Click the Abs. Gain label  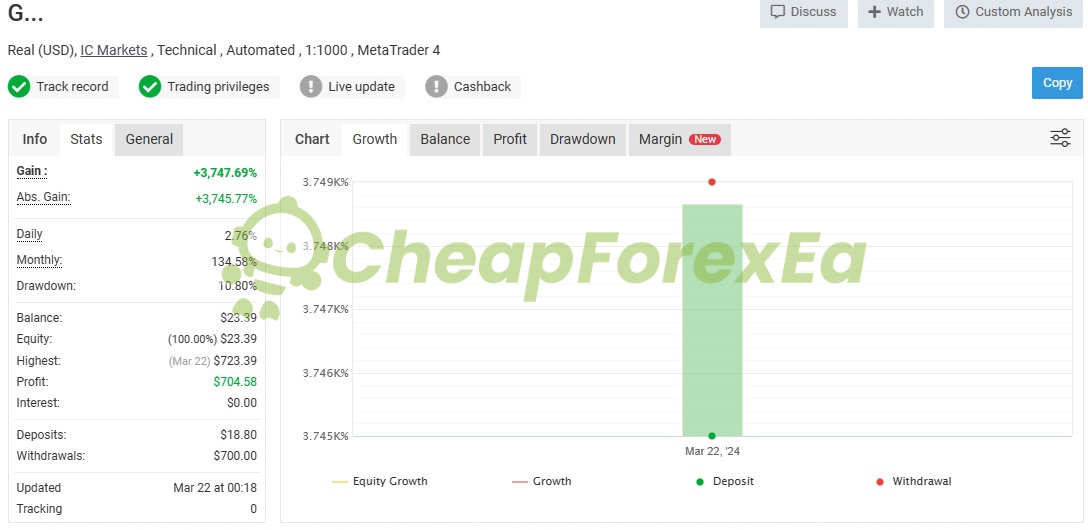point(44,198)
